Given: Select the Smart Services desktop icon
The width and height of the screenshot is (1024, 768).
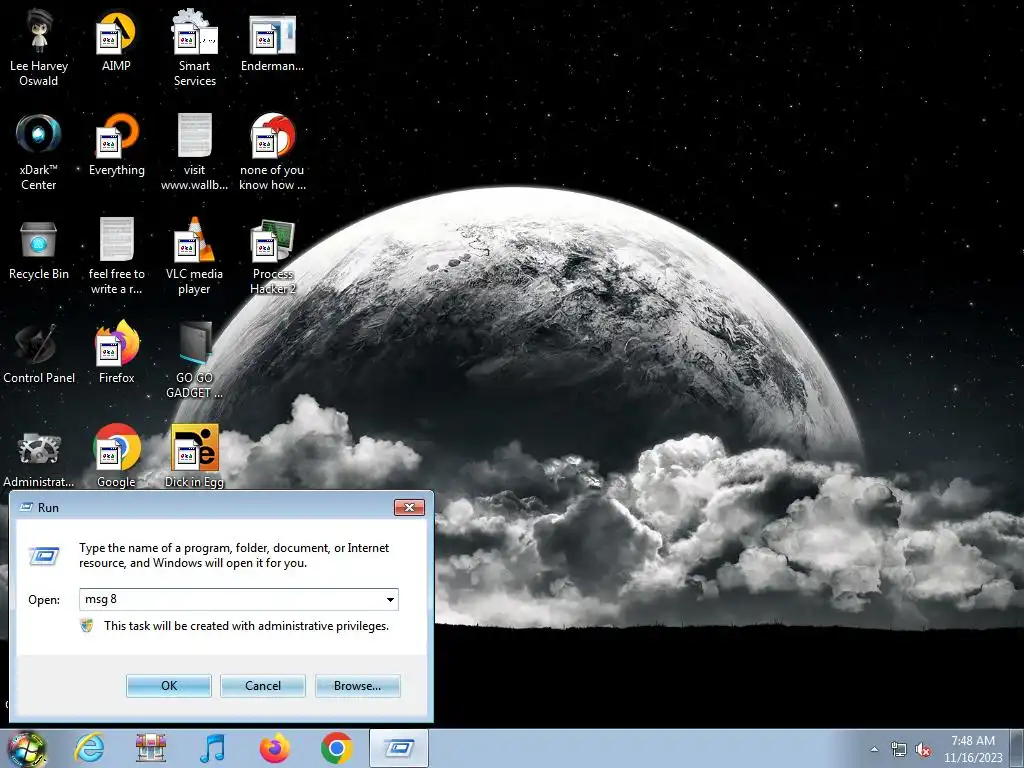Looking at the screenshot, I should coord(195,48).
